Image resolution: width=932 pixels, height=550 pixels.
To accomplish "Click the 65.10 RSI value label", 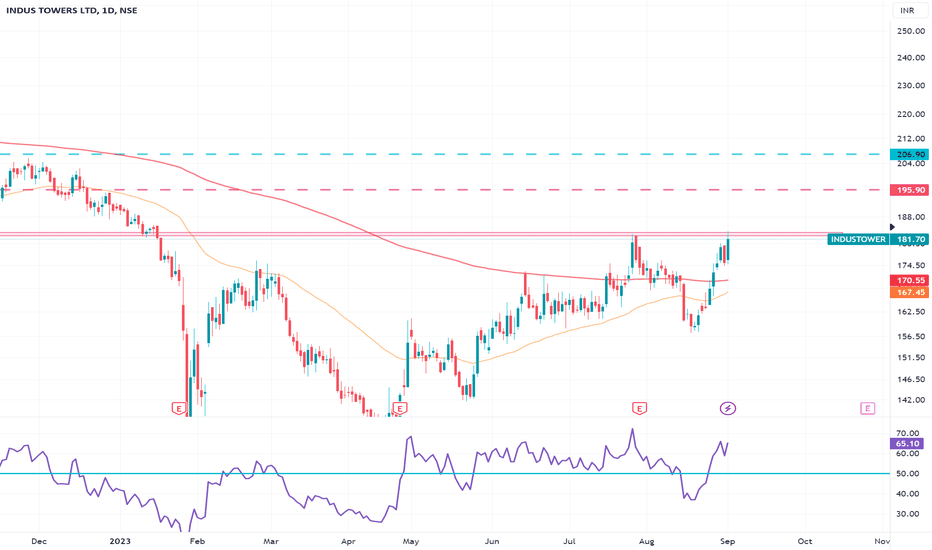I will coord(908,444).
